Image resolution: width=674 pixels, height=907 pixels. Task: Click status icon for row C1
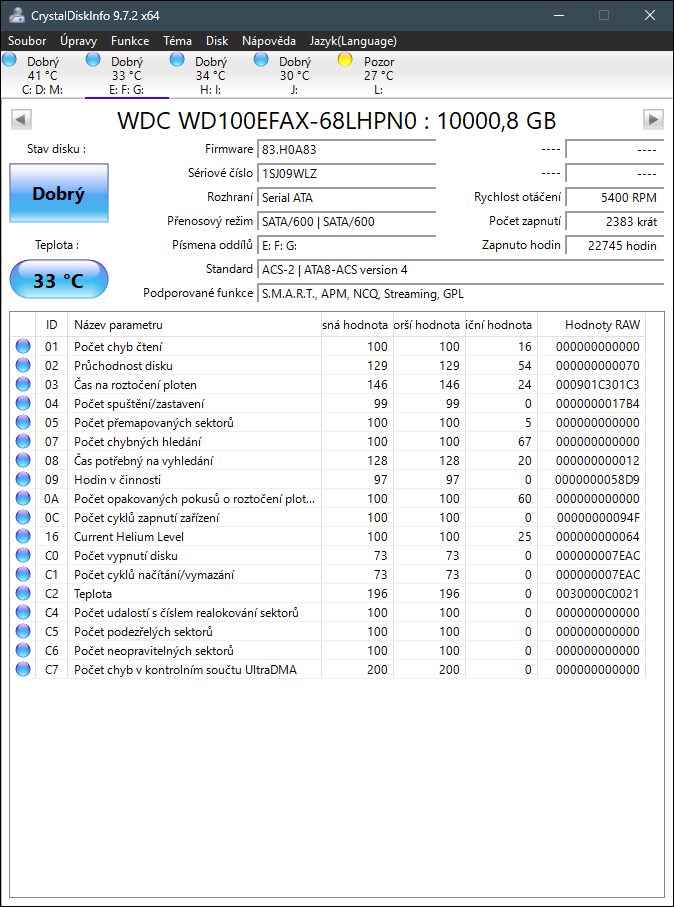23,574
